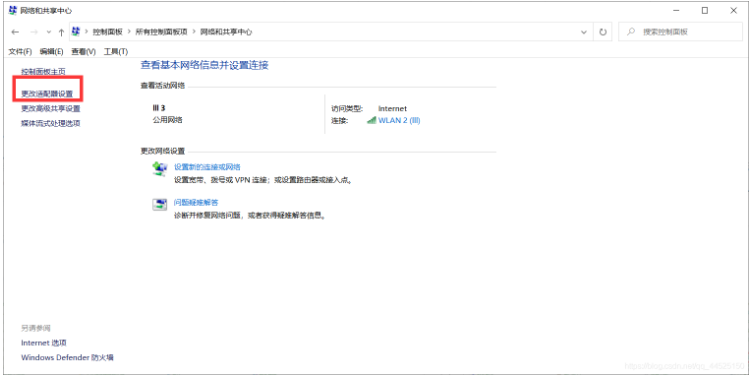
Task: Click the set up new connection icon
Action: point(160,169)
